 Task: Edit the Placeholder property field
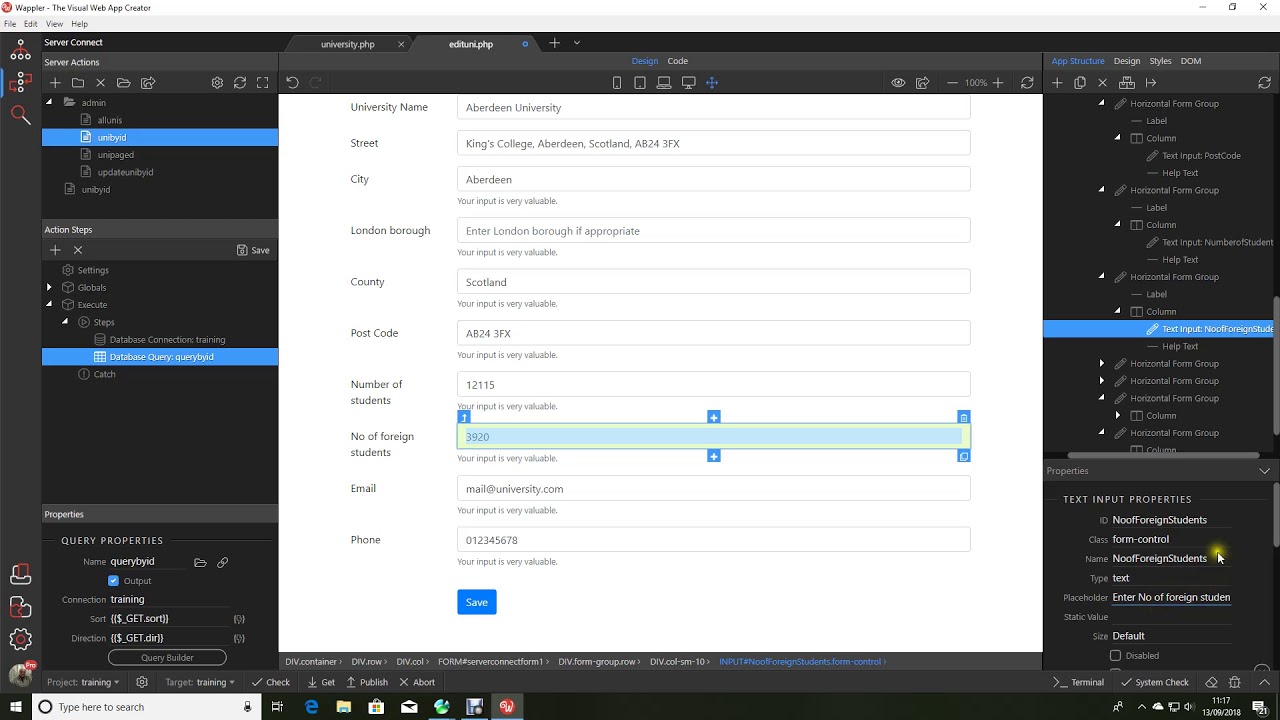pyautogui.click(x=1171, y=597)
